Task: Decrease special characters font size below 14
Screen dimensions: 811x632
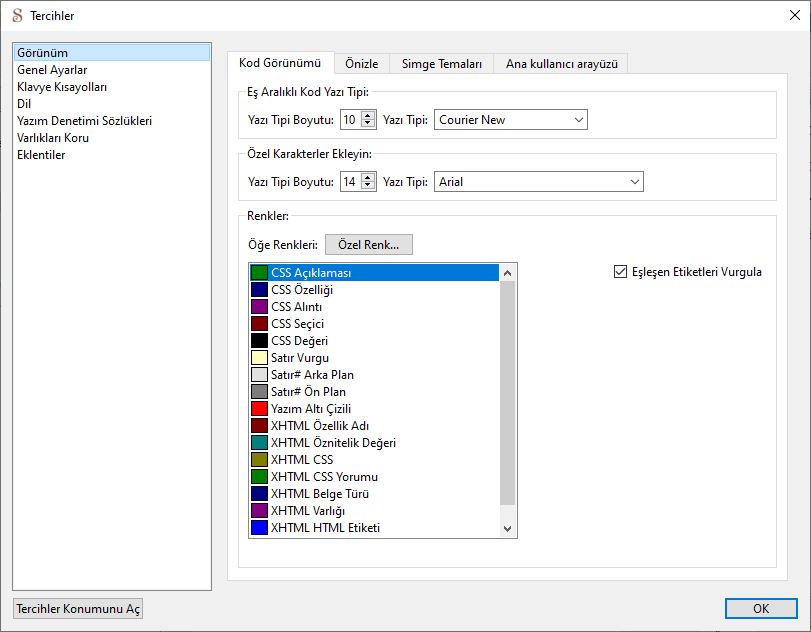Action: pos(368,186)
